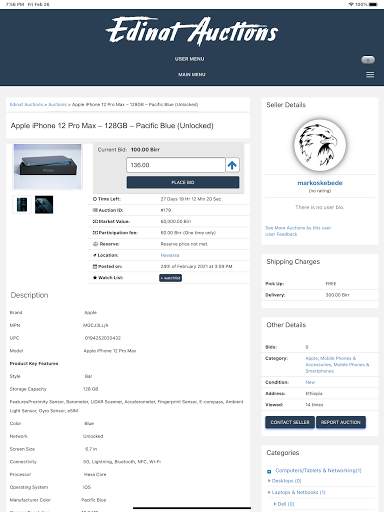See more auctions by this user
The image size is (384, 512).
(298, 228)
